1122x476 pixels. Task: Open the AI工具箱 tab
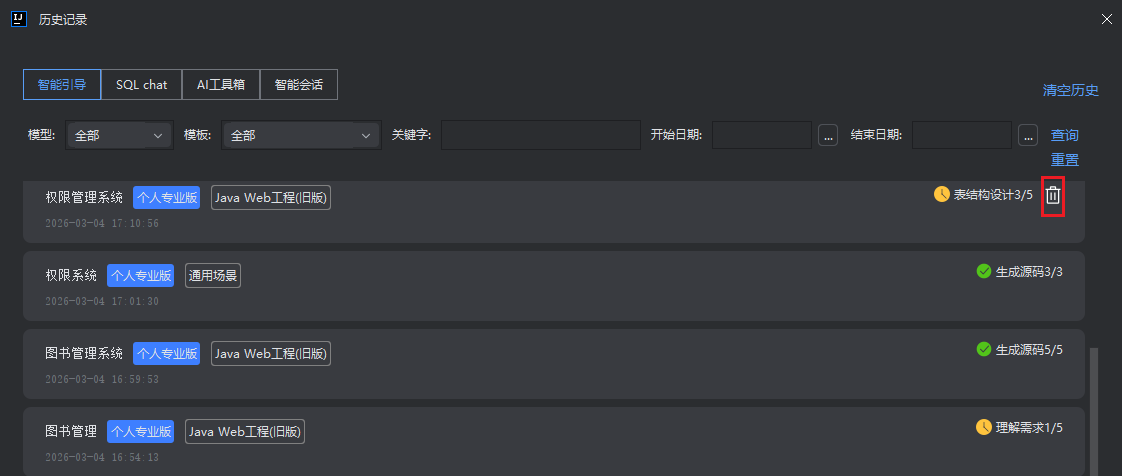click(x=220, y=85)
